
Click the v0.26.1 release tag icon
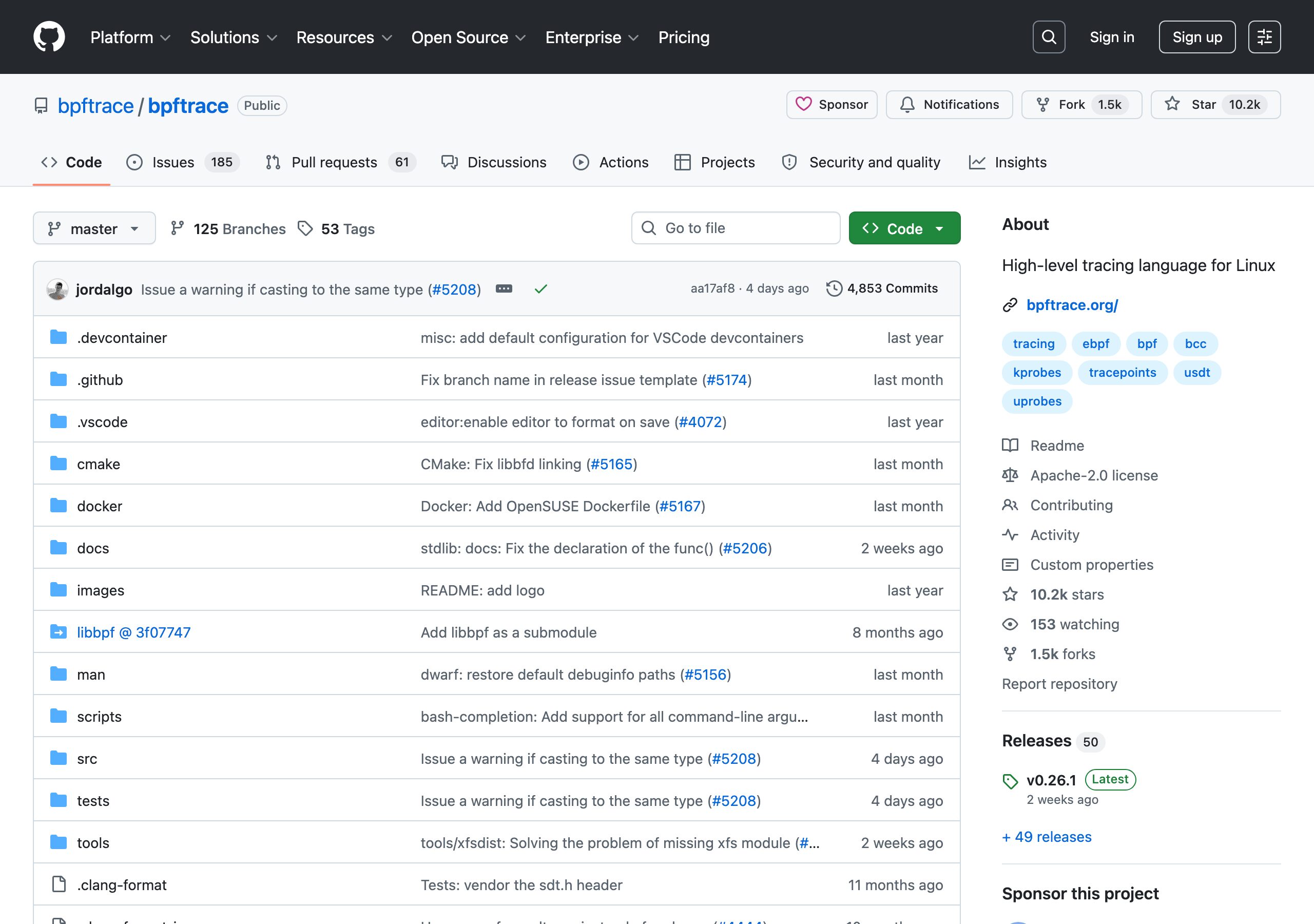point(1010,781)
